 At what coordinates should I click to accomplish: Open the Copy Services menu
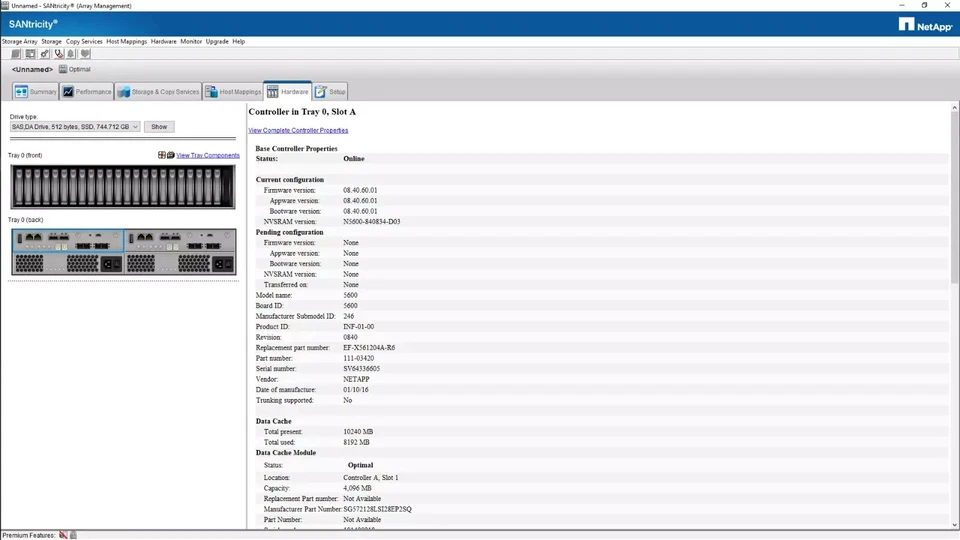coord(84,42)
